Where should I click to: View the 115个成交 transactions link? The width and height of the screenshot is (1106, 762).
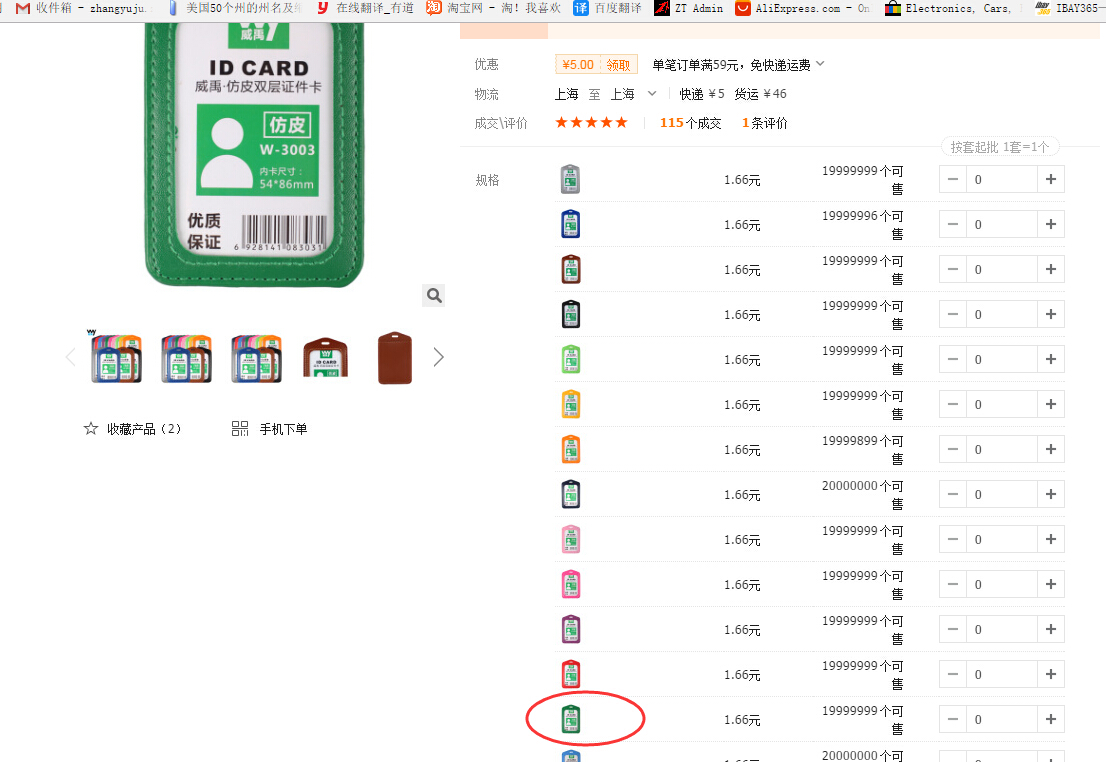click(x=690, y=123)
